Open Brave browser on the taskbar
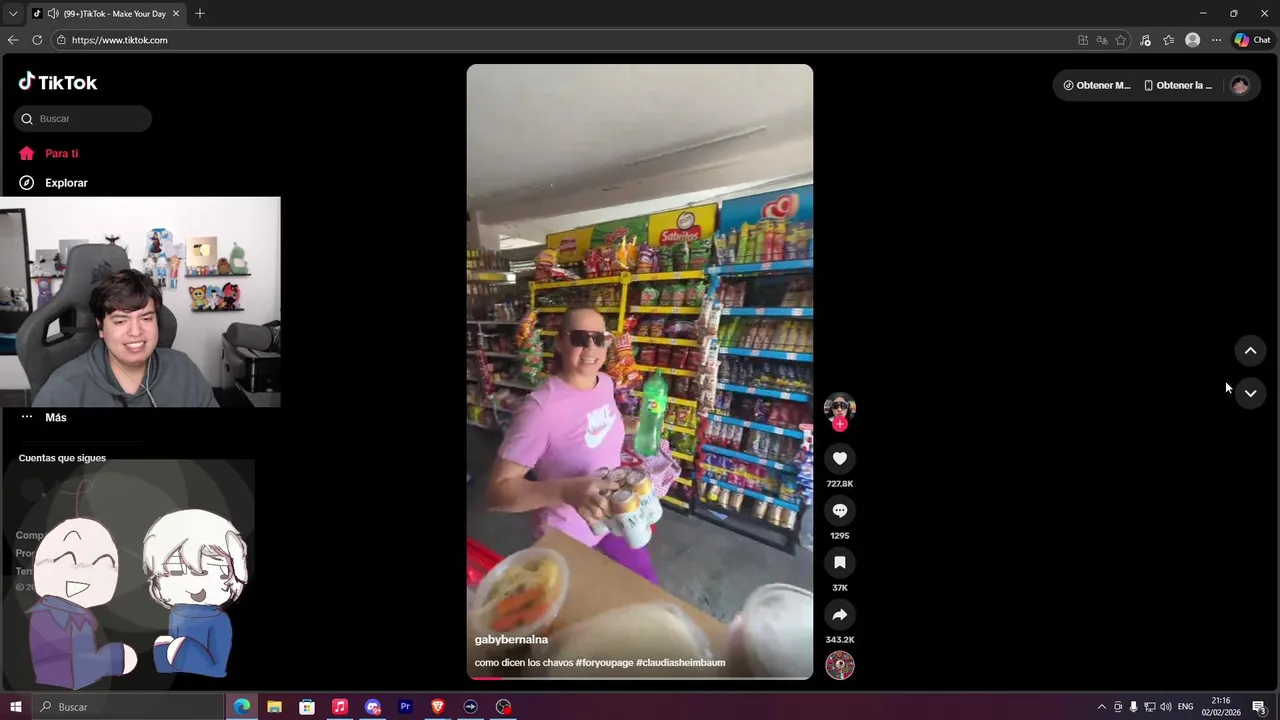1280x720 pixels. [438, 707]
